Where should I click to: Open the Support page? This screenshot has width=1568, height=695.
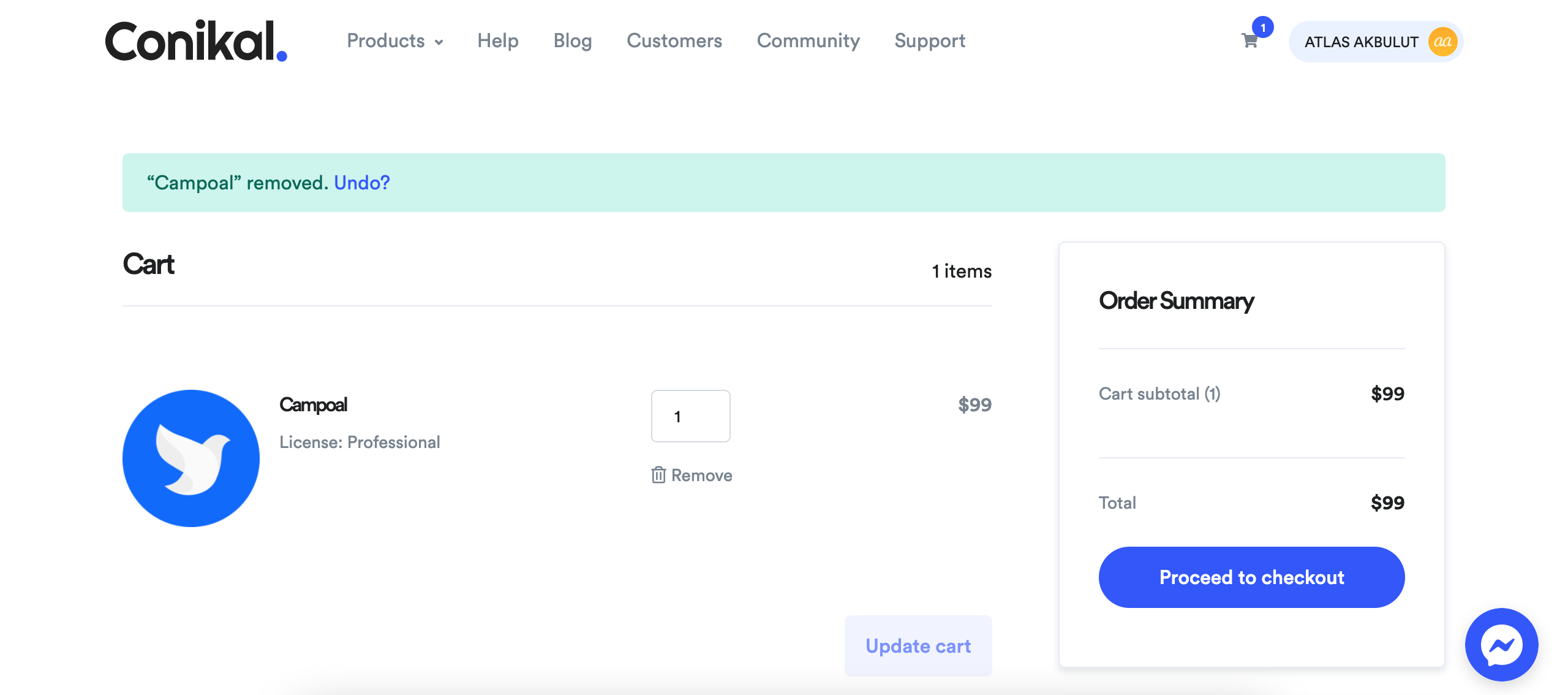[930, 41]
